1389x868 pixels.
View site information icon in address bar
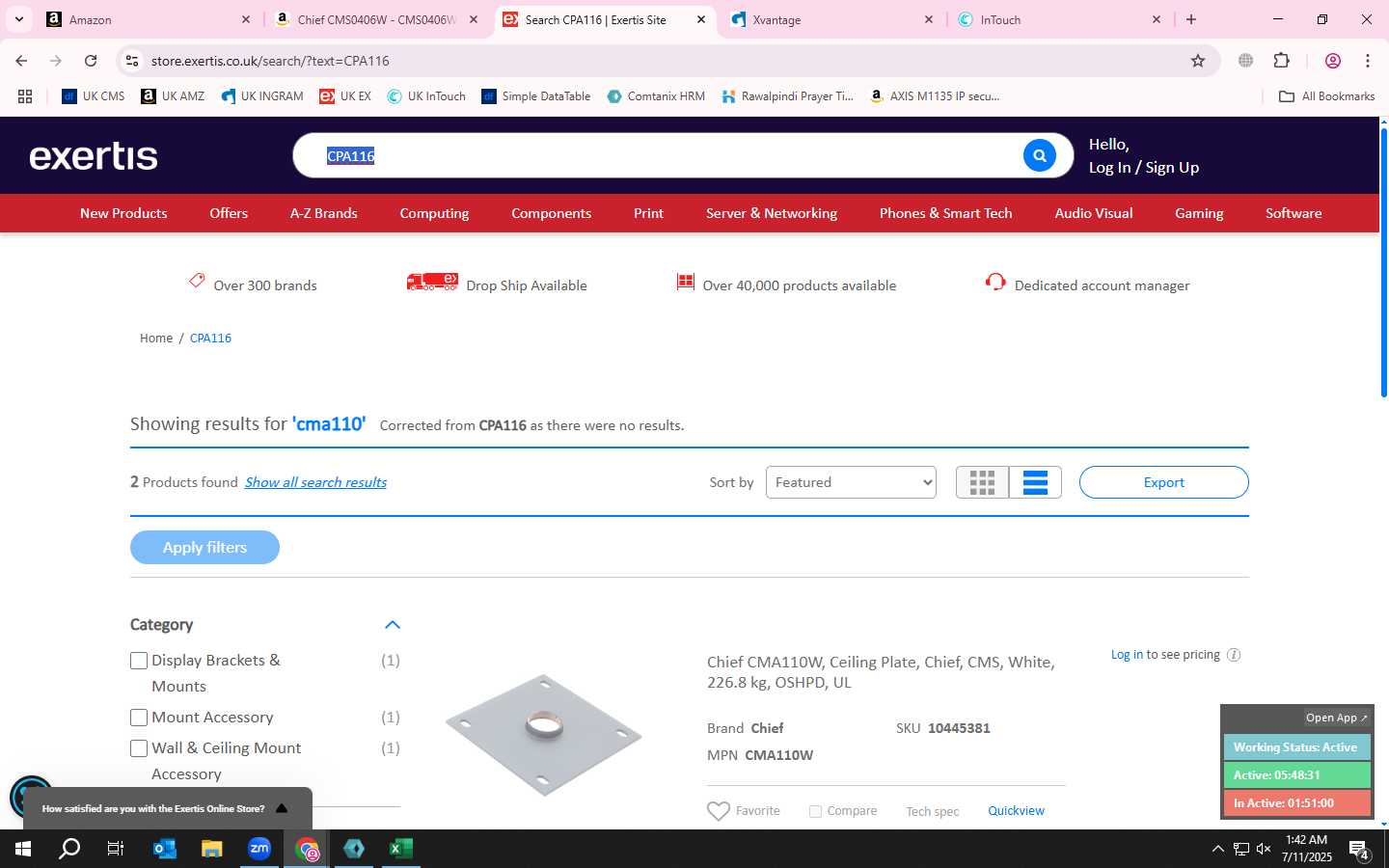132,61
